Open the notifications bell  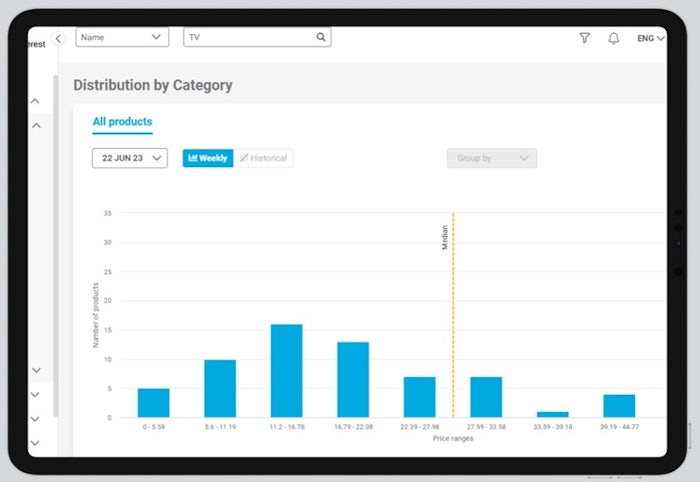coord(613,38)
